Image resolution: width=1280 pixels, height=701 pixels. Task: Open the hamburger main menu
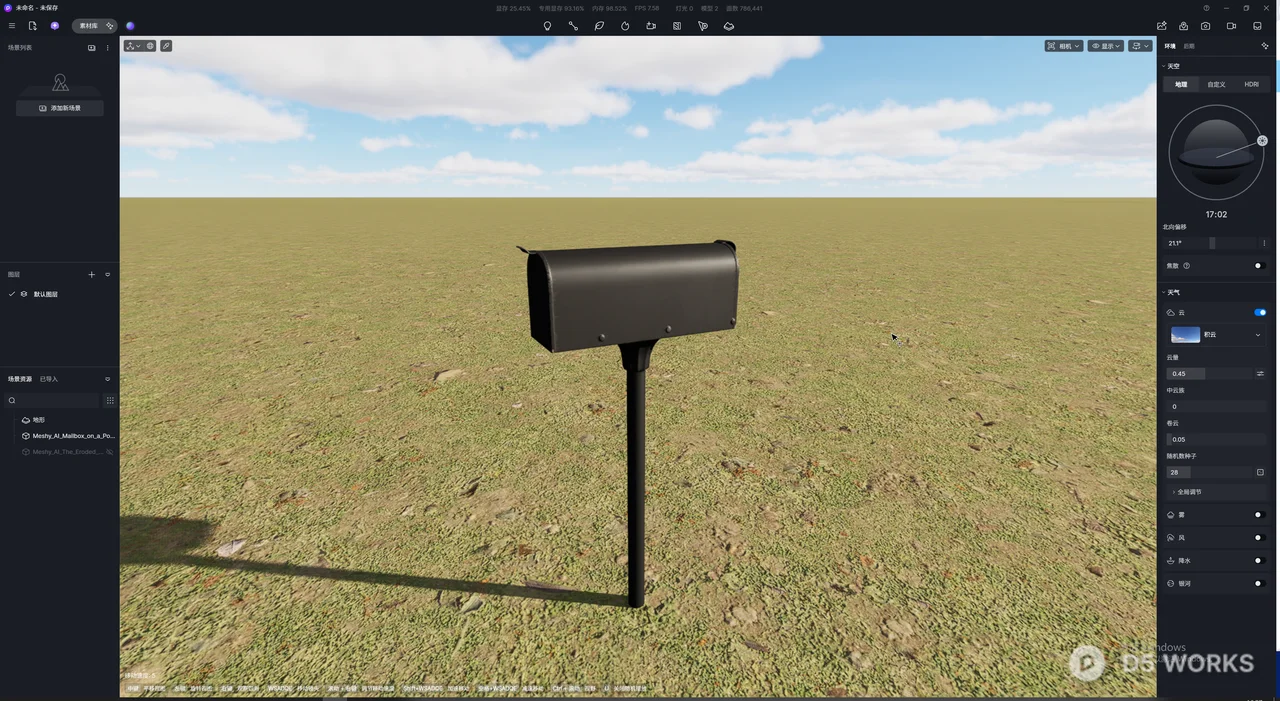[12, 26]
